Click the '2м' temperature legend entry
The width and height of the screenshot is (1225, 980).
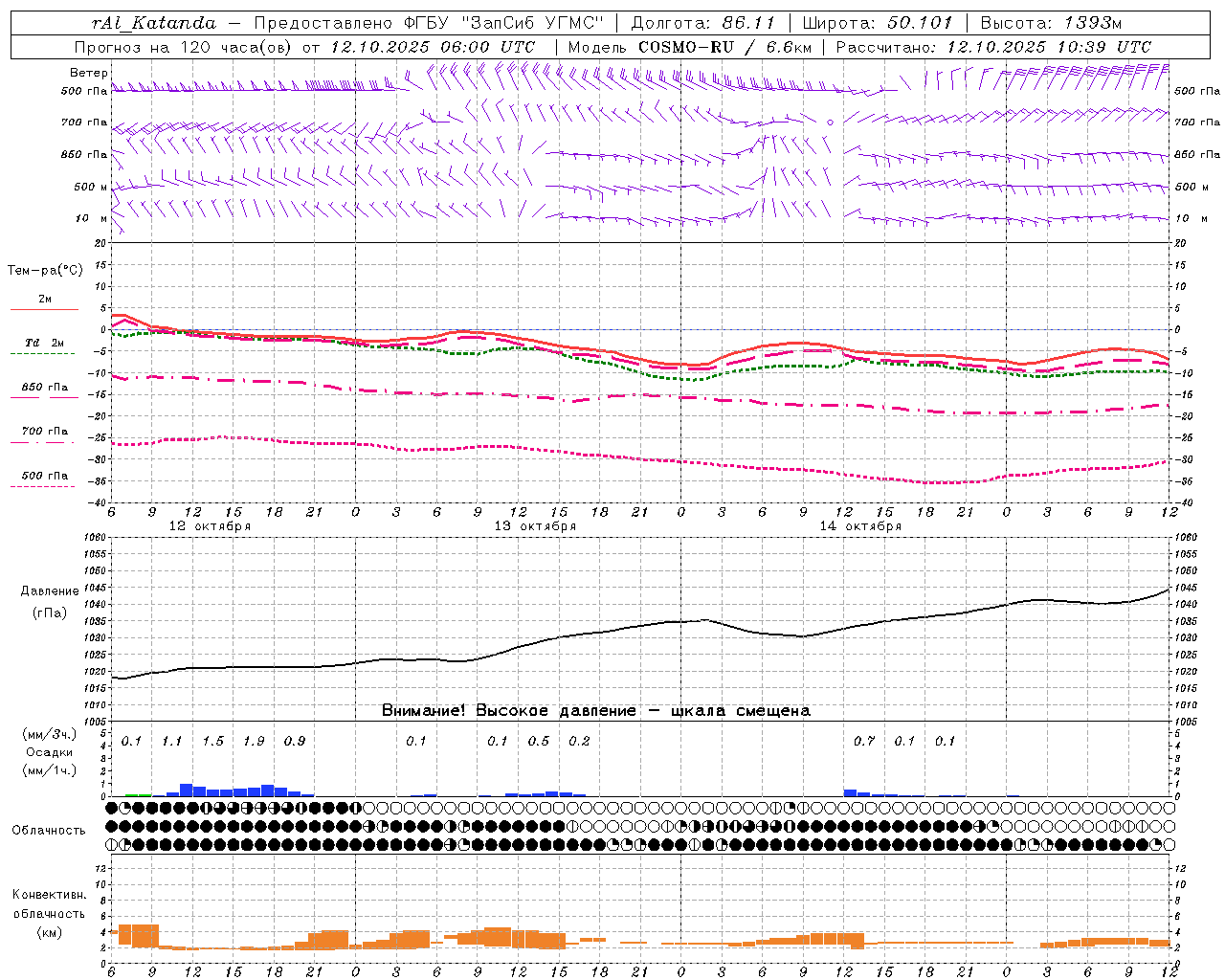point(45,300)
